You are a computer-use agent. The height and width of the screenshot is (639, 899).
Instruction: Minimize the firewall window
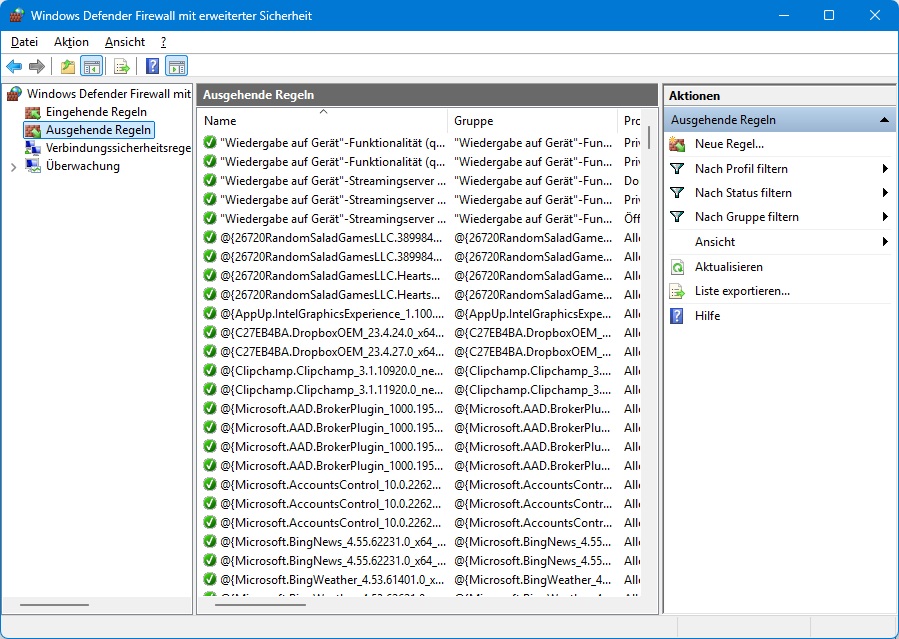pos(784,15)
